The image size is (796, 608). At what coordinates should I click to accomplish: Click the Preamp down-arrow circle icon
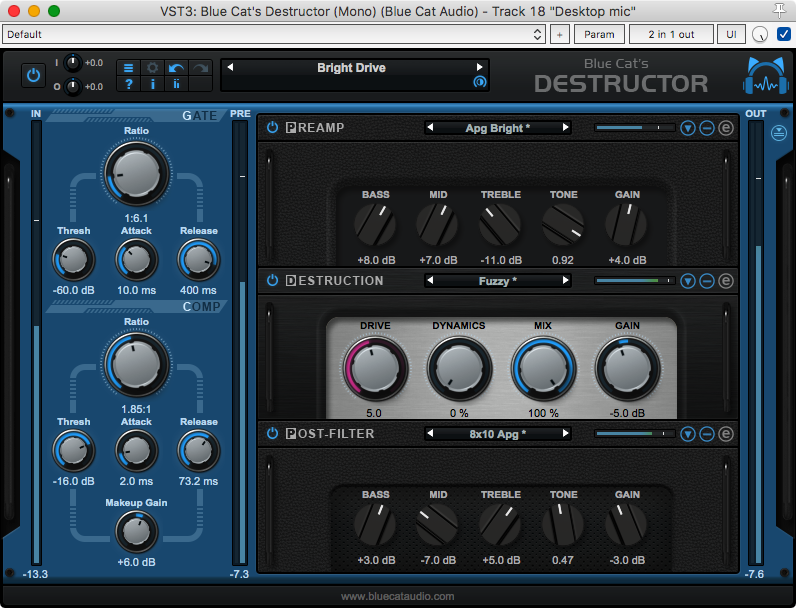click(688, 128)
